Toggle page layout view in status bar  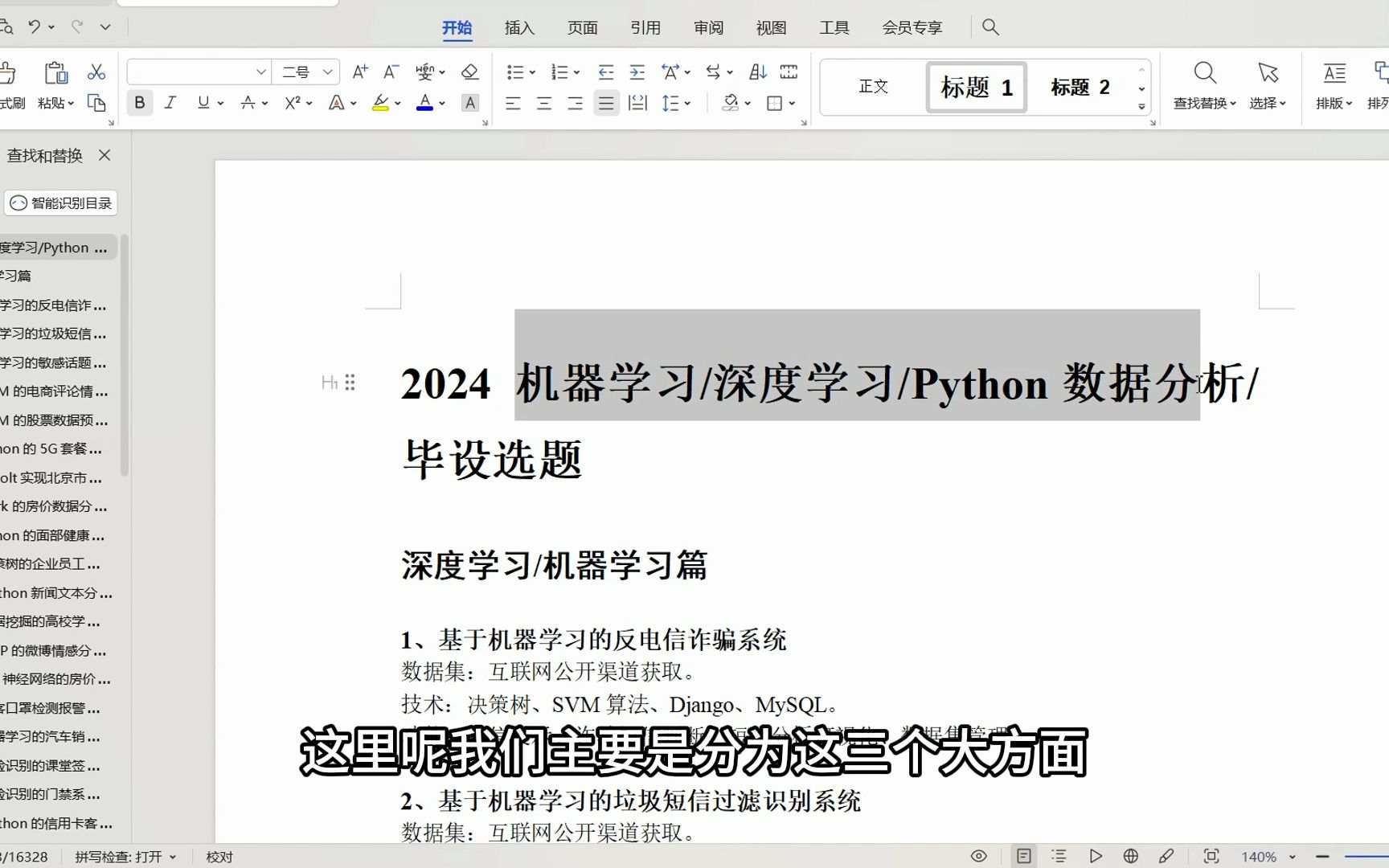coord(1023,856)
